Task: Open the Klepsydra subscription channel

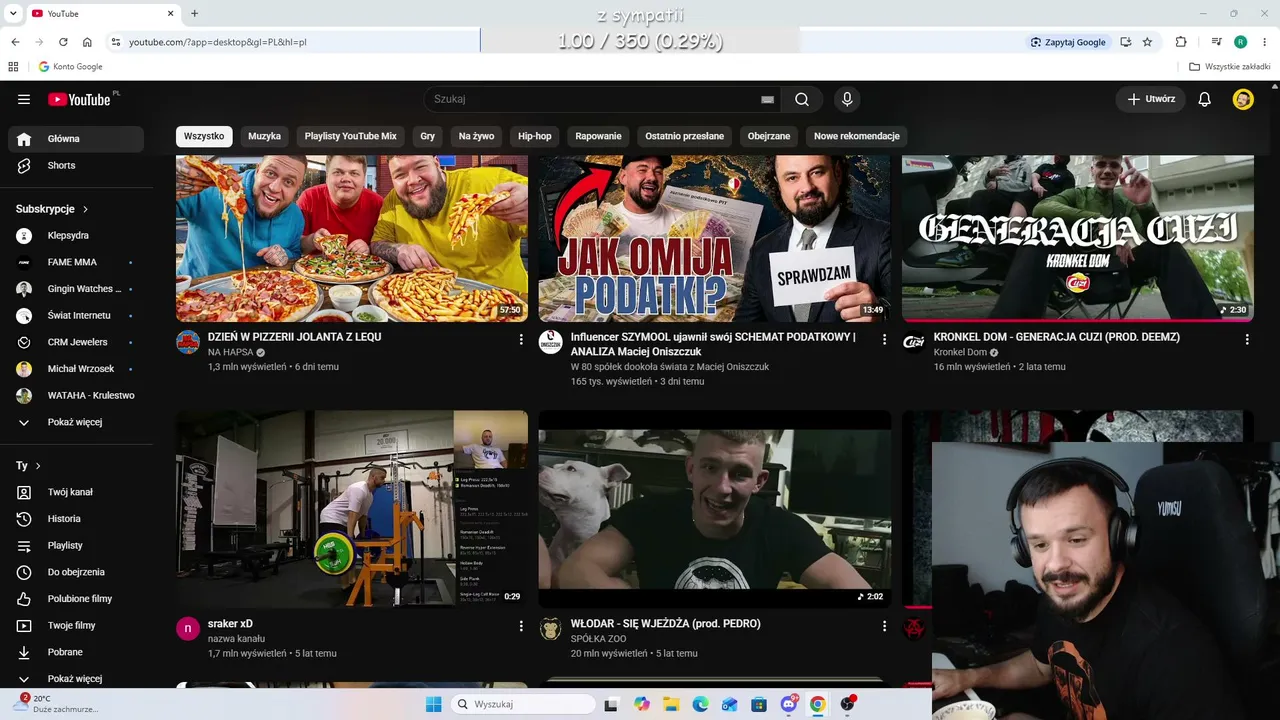Action: click(76, 236)
